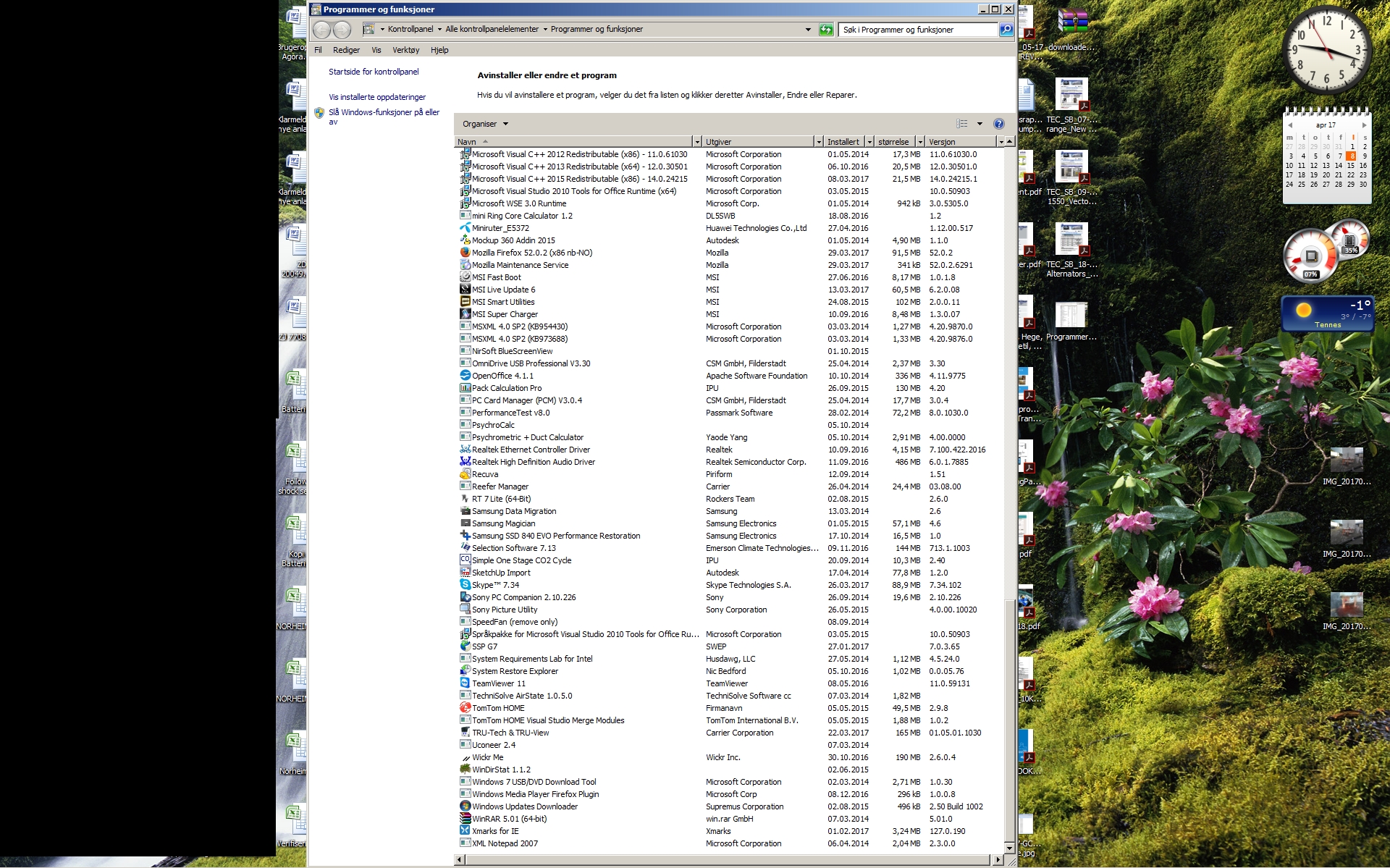The height and width of the screenshot is (868, 1390).
Task: Open the Rediger menu
Action: pyautogui.click(x=346, y=50)
